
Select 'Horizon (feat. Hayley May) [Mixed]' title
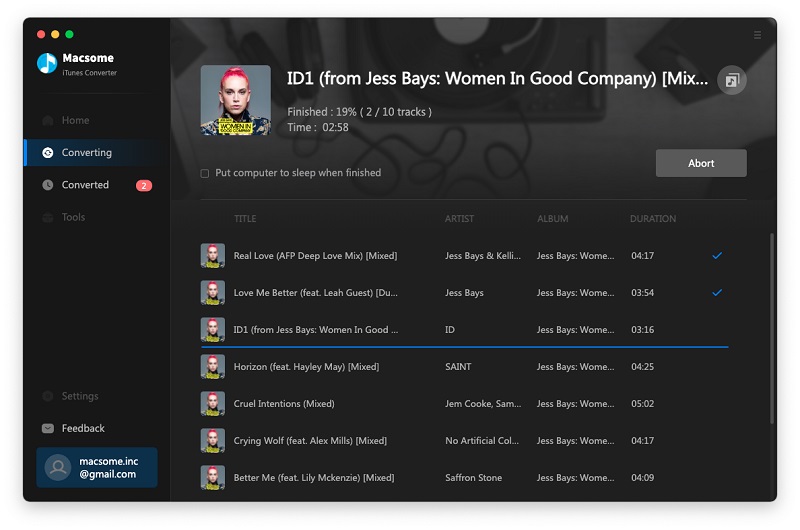click(x=306, y=367)
